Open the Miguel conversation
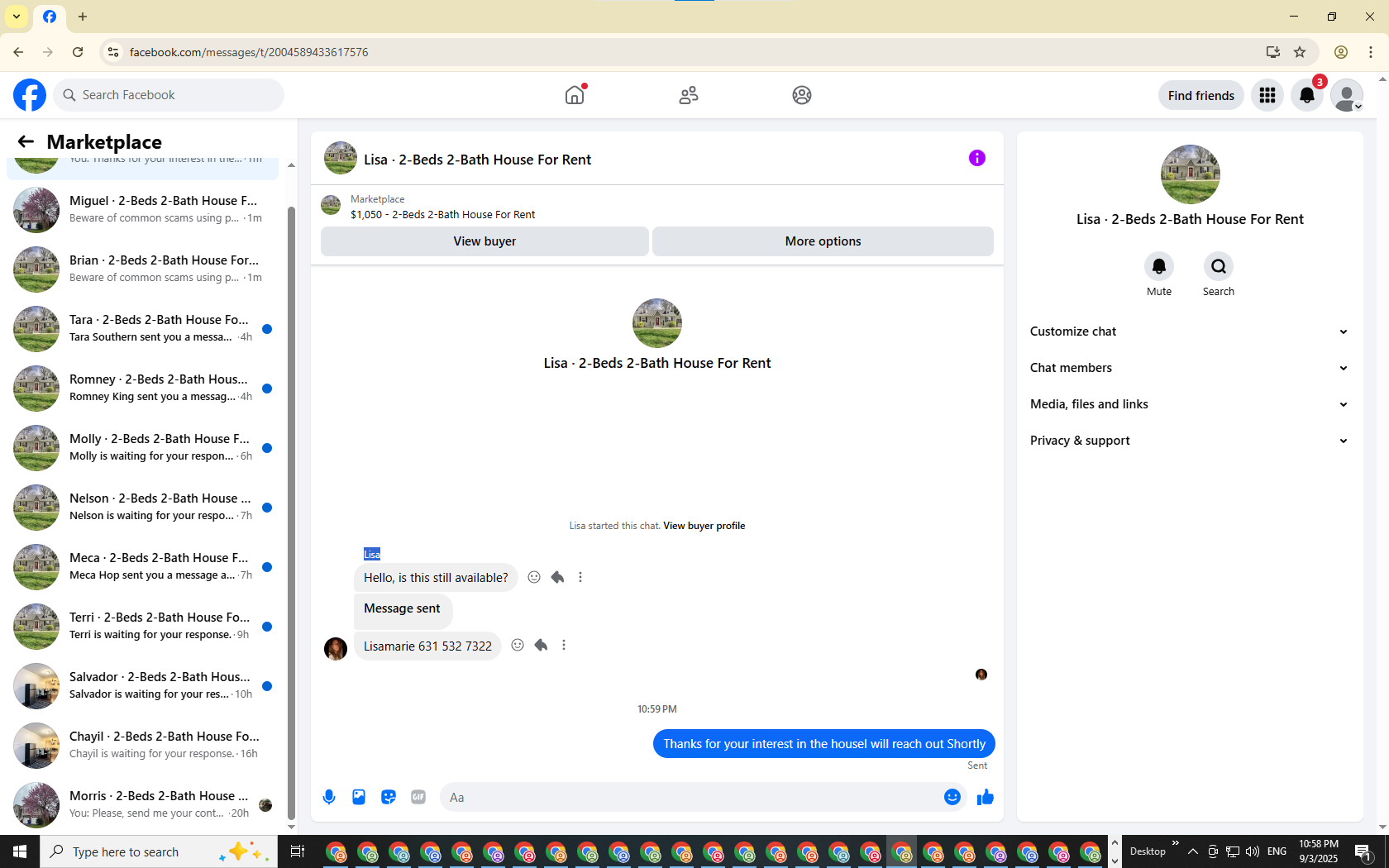Viewport: 1389px width, 868px height. [x=143, y=209]
